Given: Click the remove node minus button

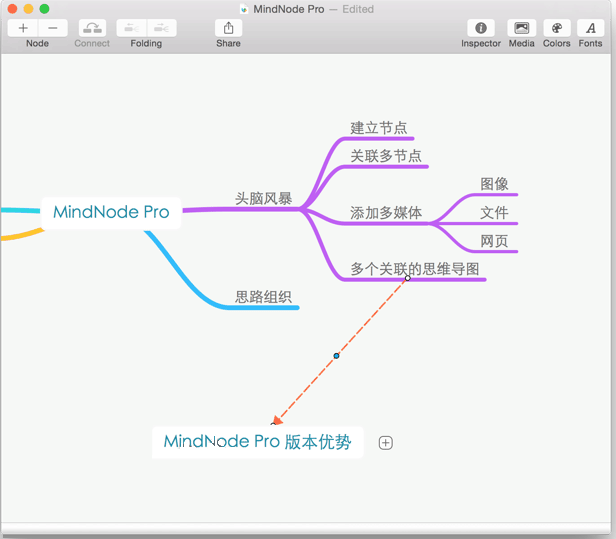Looking at the screenshot, I should [x=53, y=28].
